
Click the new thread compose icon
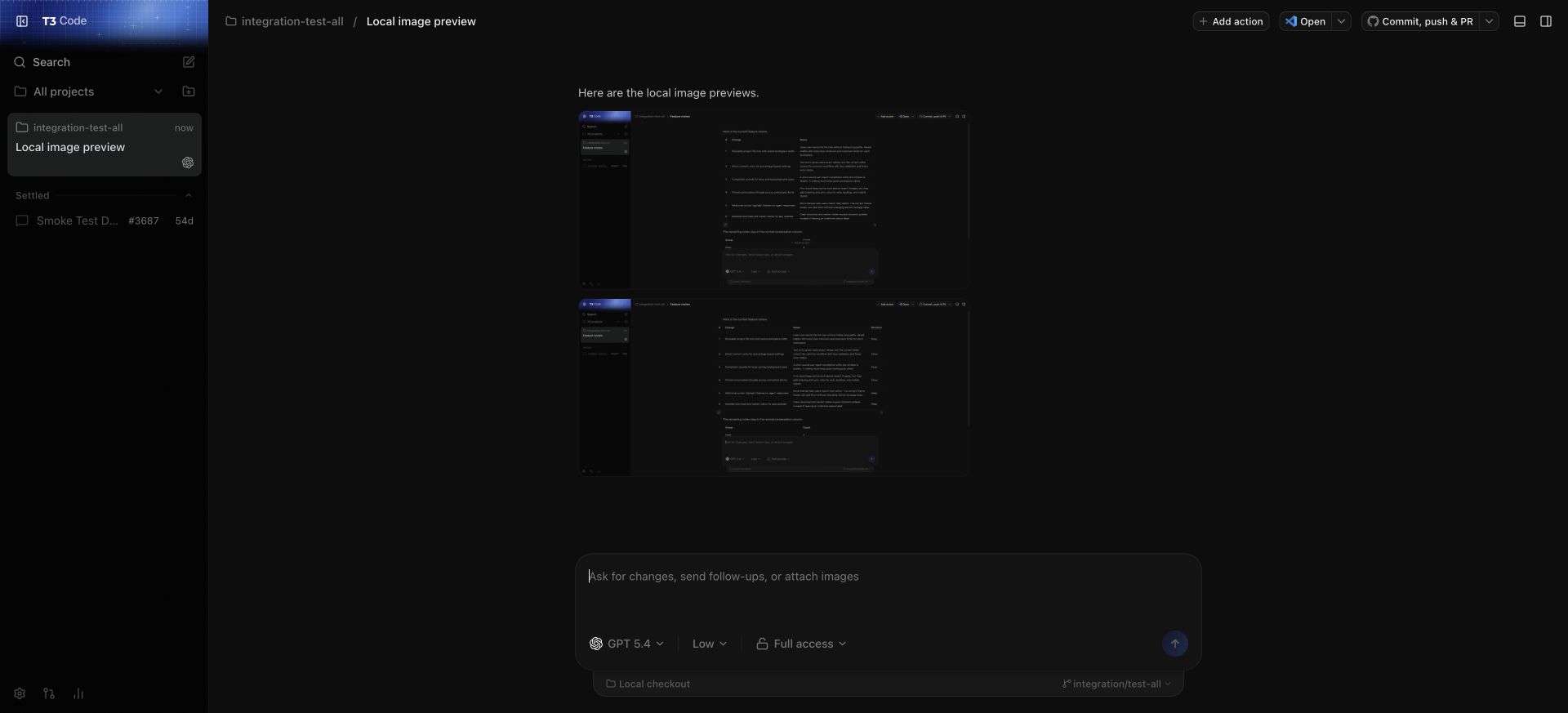pos(189,62)
